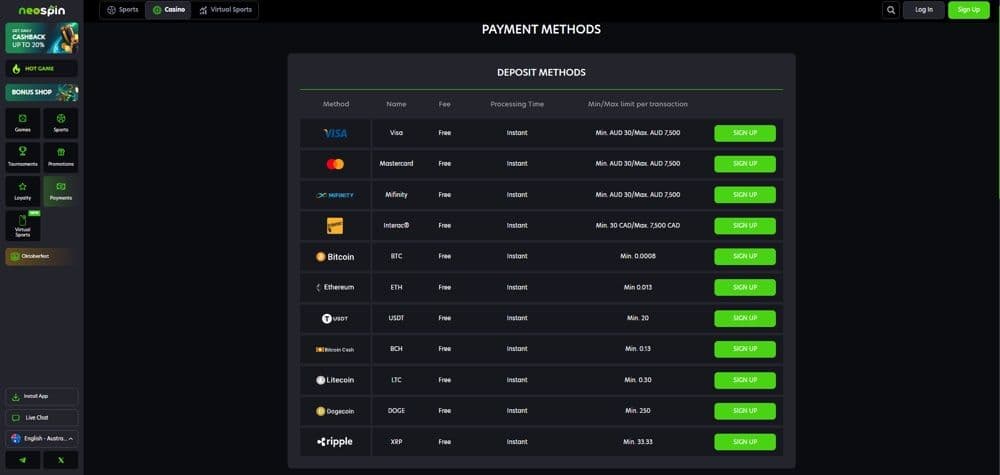
Task: Click the 'Min. 33.33' XRP limit
Action: pyautogui.click(x=638, y=442)
